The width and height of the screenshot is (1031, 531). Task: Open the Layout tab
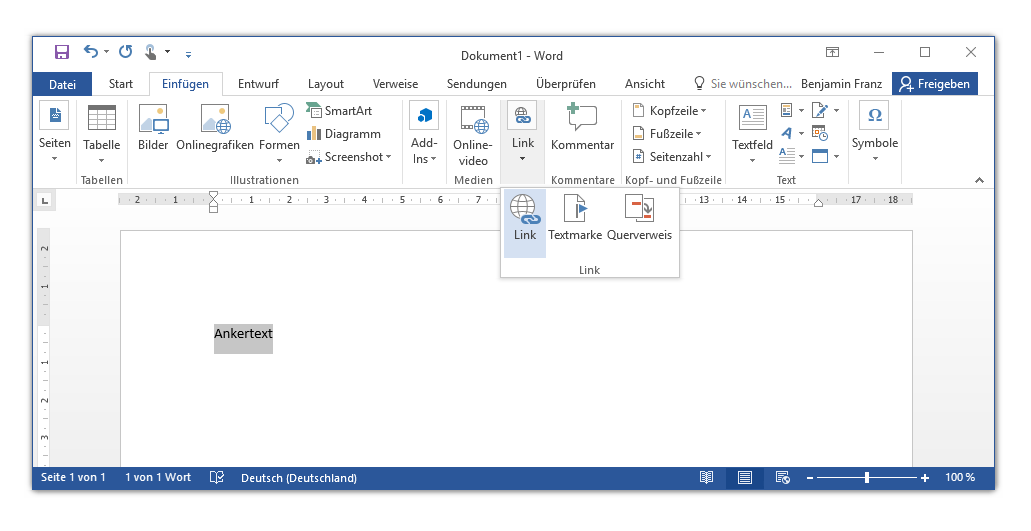325,84
